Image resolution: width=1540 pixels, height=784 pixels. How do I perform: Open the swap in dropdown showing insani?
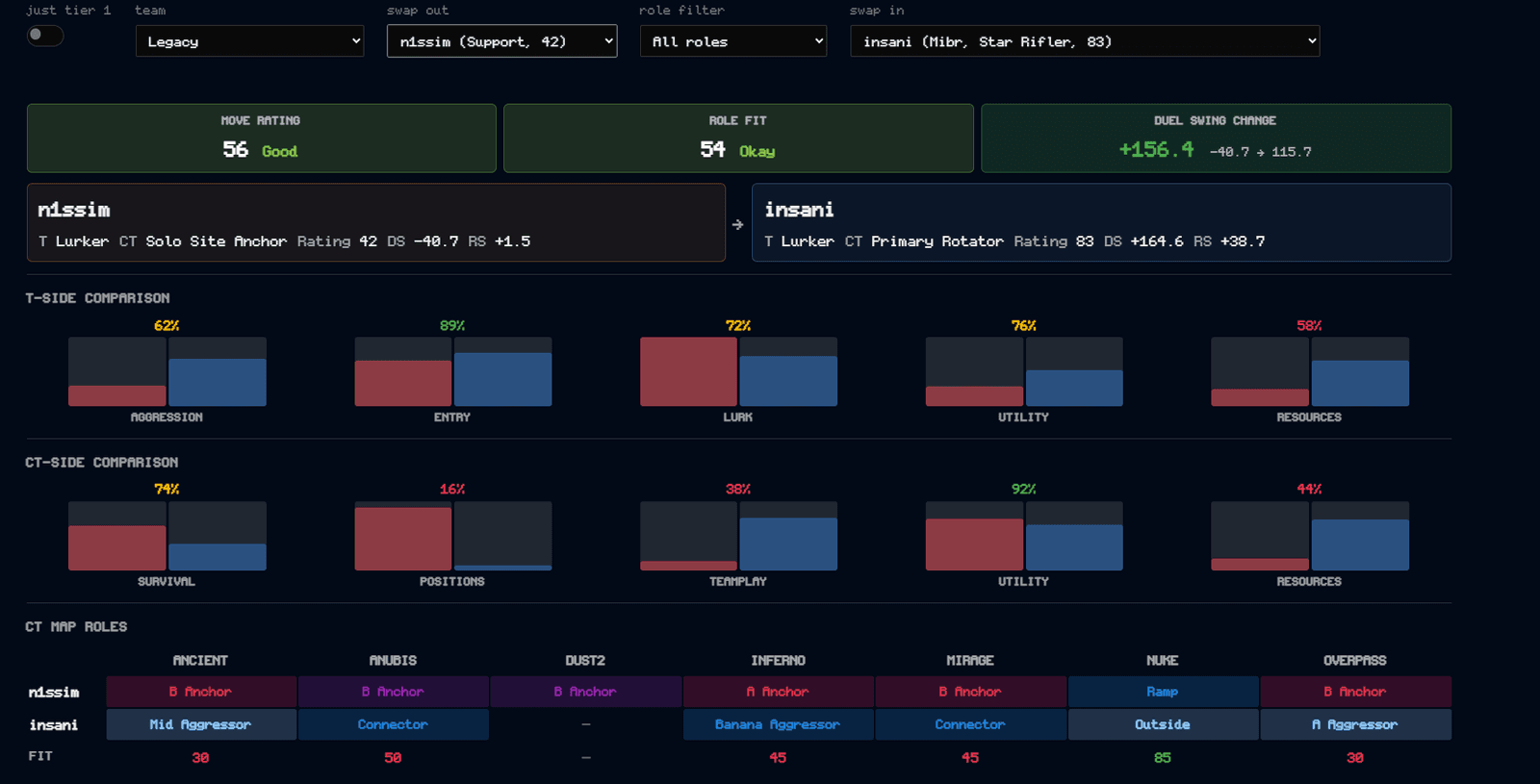click(x=1085, y=41)
